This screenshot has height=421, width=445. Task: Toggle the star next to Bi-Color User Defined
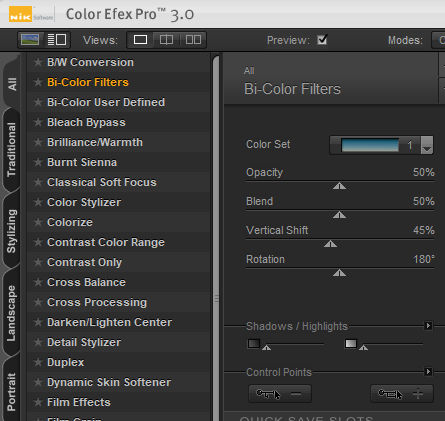click(38, 102)
